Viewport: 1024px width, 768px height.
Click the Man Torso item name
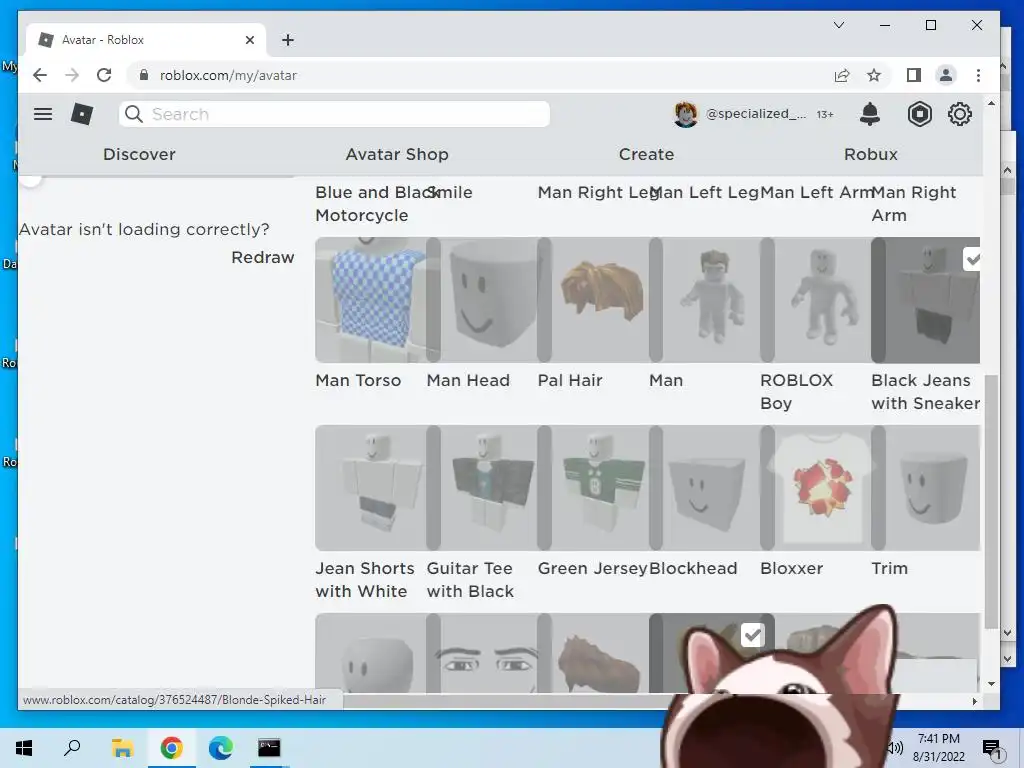[358, 380]
